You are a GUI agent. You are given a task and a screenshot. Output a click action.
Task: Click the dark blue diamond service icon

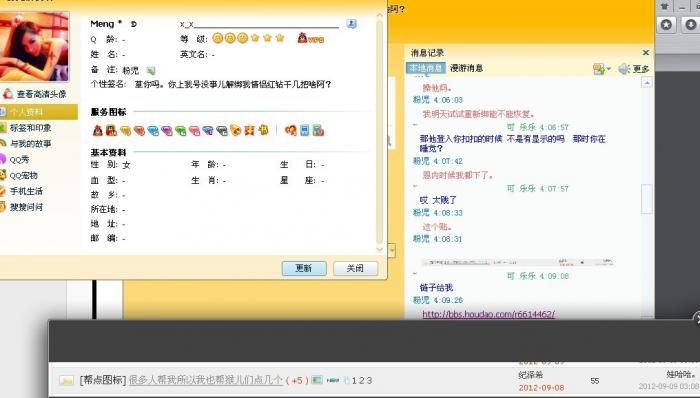[208, 130]
